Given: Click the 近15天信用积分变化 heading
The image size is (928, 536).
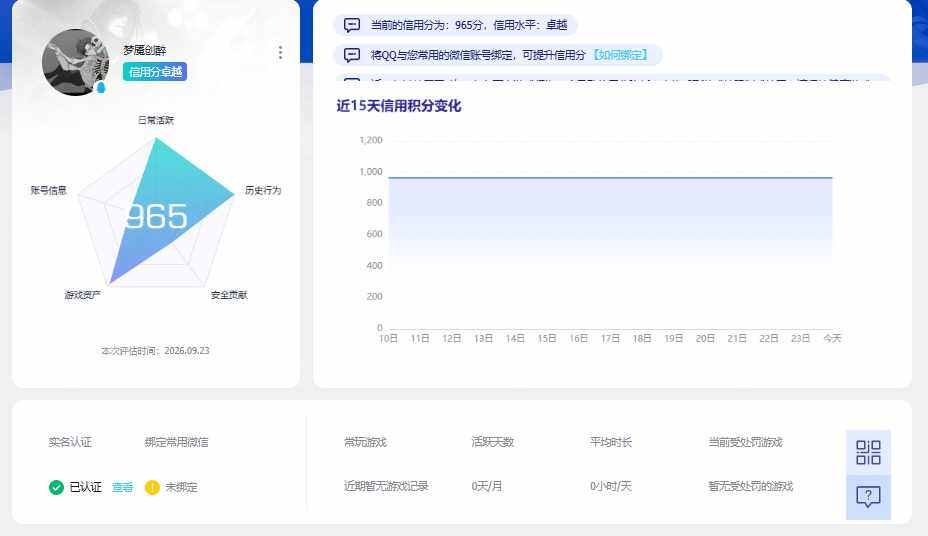Looking at the screenshot, I should 399,106.
